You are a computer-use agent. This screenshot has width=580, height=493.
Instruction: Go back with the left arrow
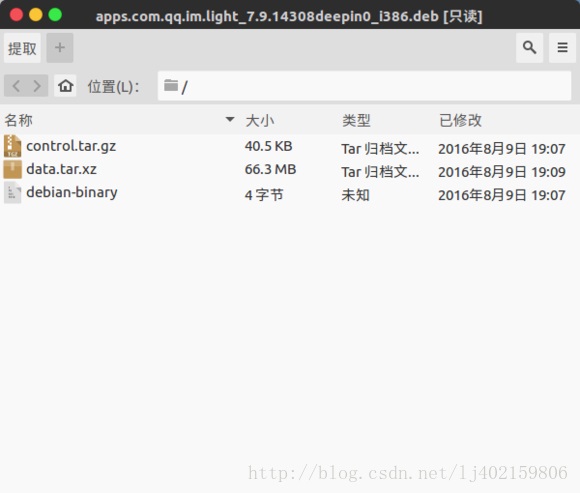[16, 86]
